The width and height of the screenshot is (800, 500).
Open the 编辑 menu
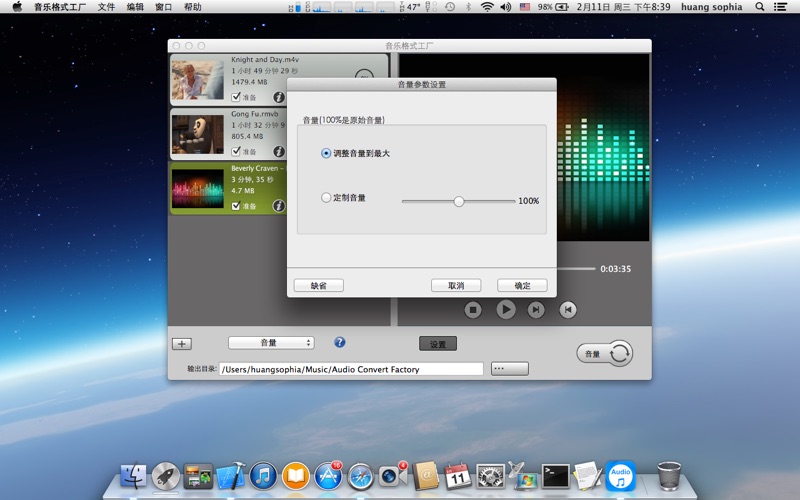click(x=135, y=7)
